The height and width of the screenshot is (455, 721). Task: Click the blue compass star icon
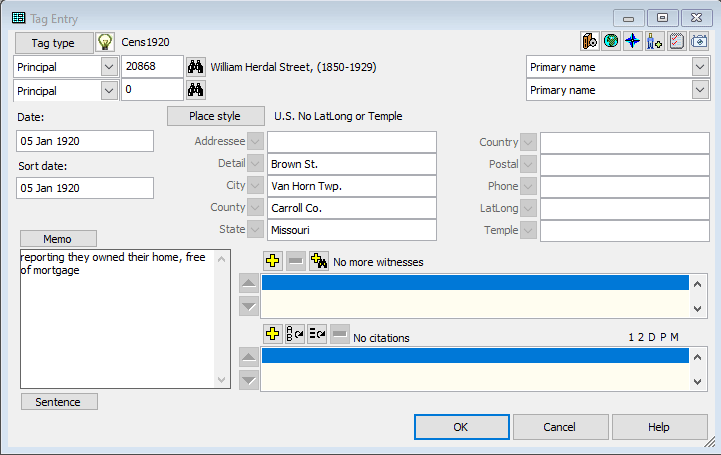(632, 42)
